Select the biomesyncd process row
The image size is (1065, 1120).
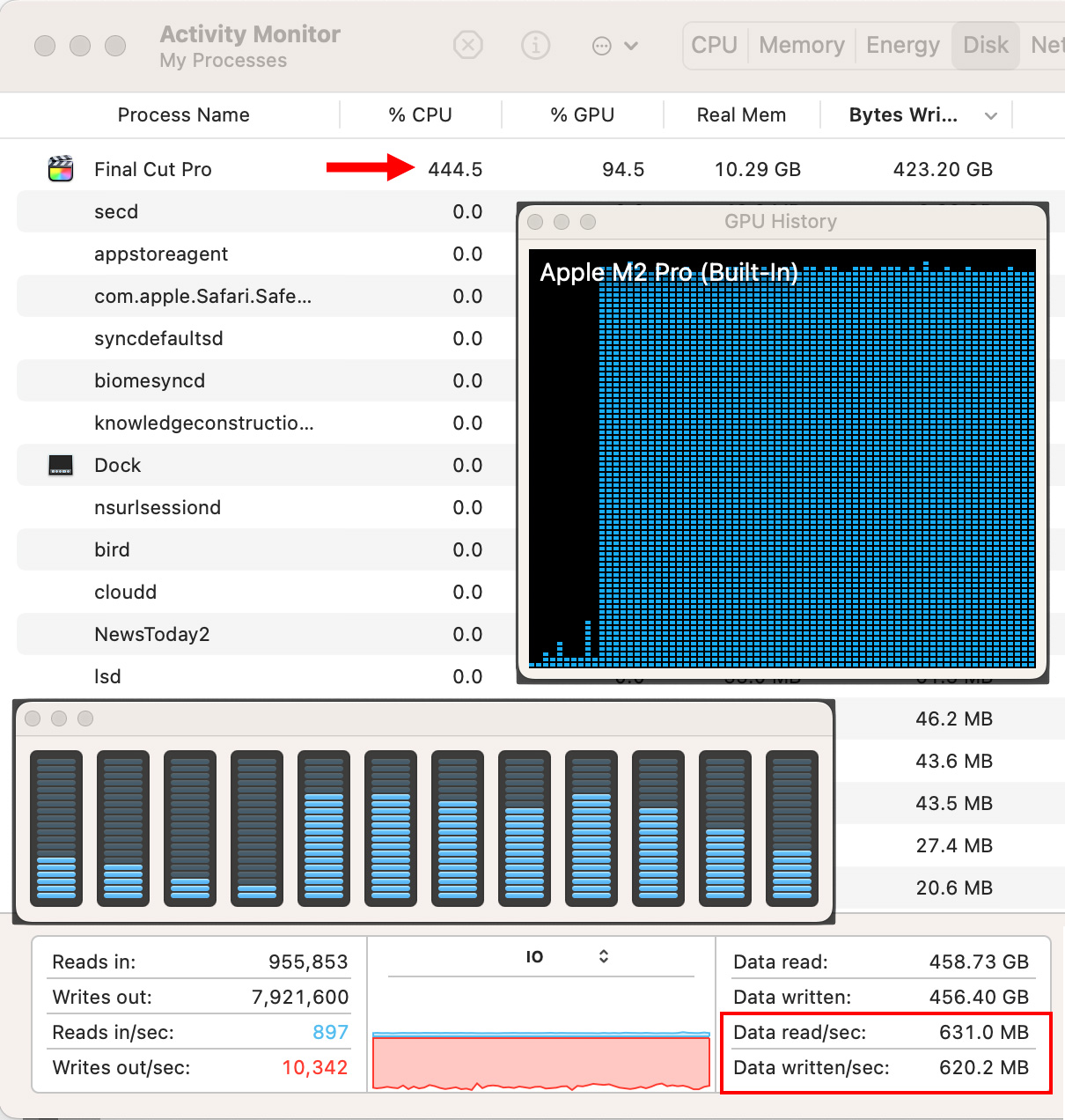click(x=266, y=380)
